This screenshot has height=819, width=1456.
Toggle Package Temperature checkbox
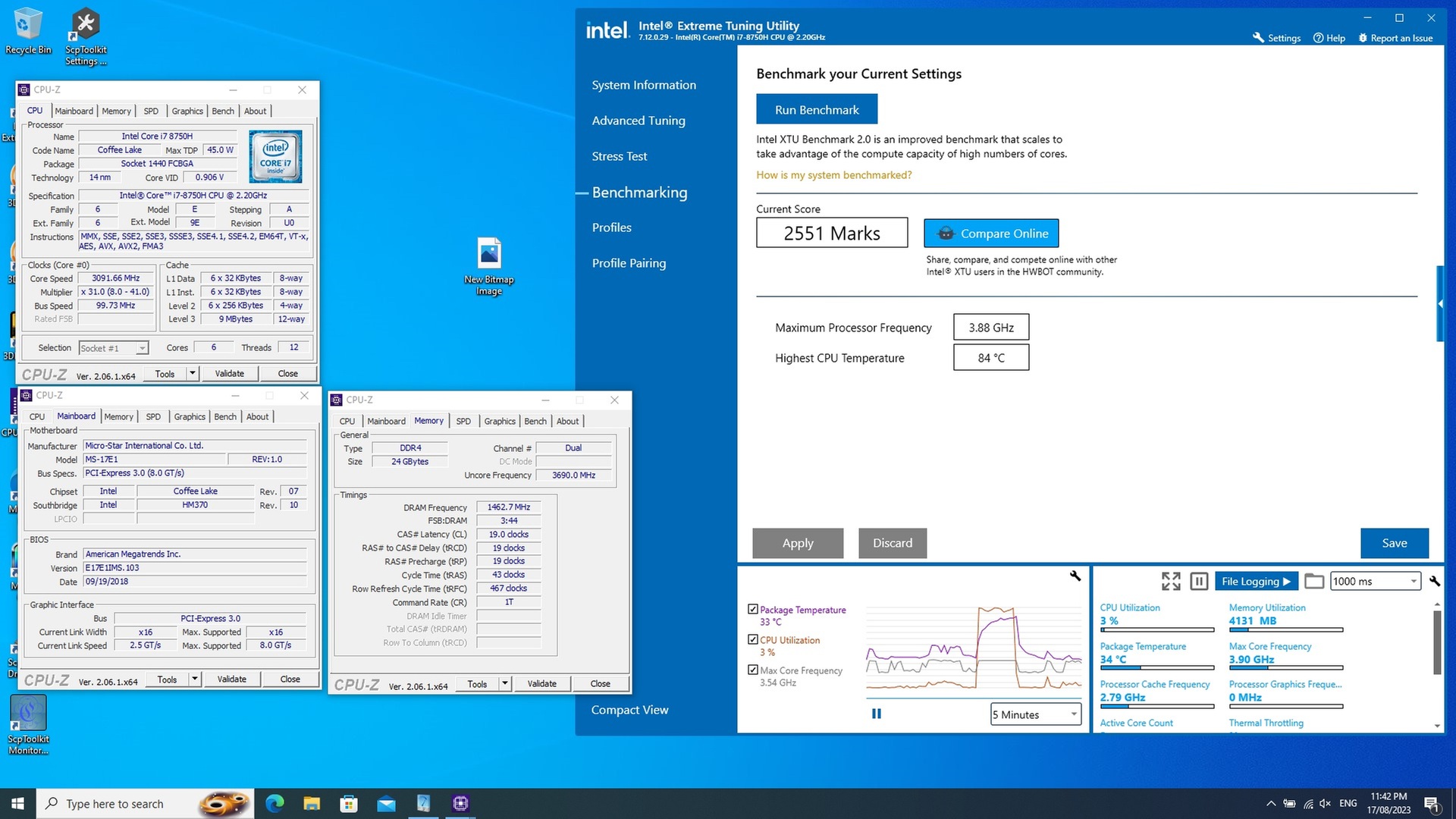tap(753, 609)
